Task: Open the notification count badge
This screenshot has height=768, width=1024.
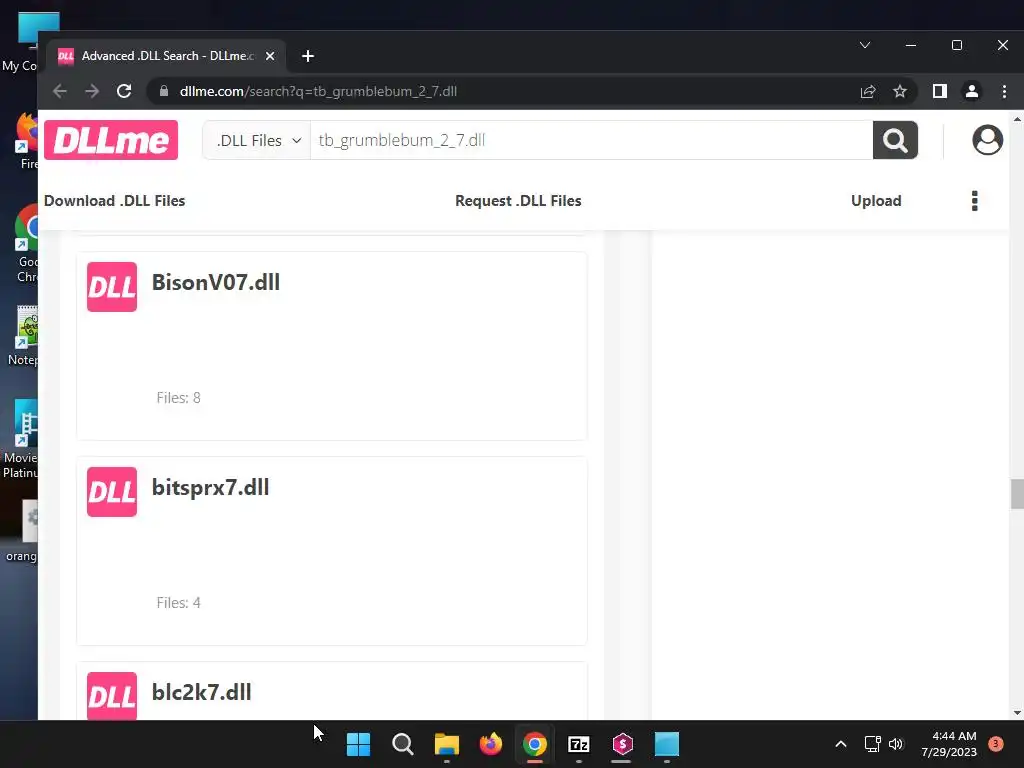Action: coord(996,744)
